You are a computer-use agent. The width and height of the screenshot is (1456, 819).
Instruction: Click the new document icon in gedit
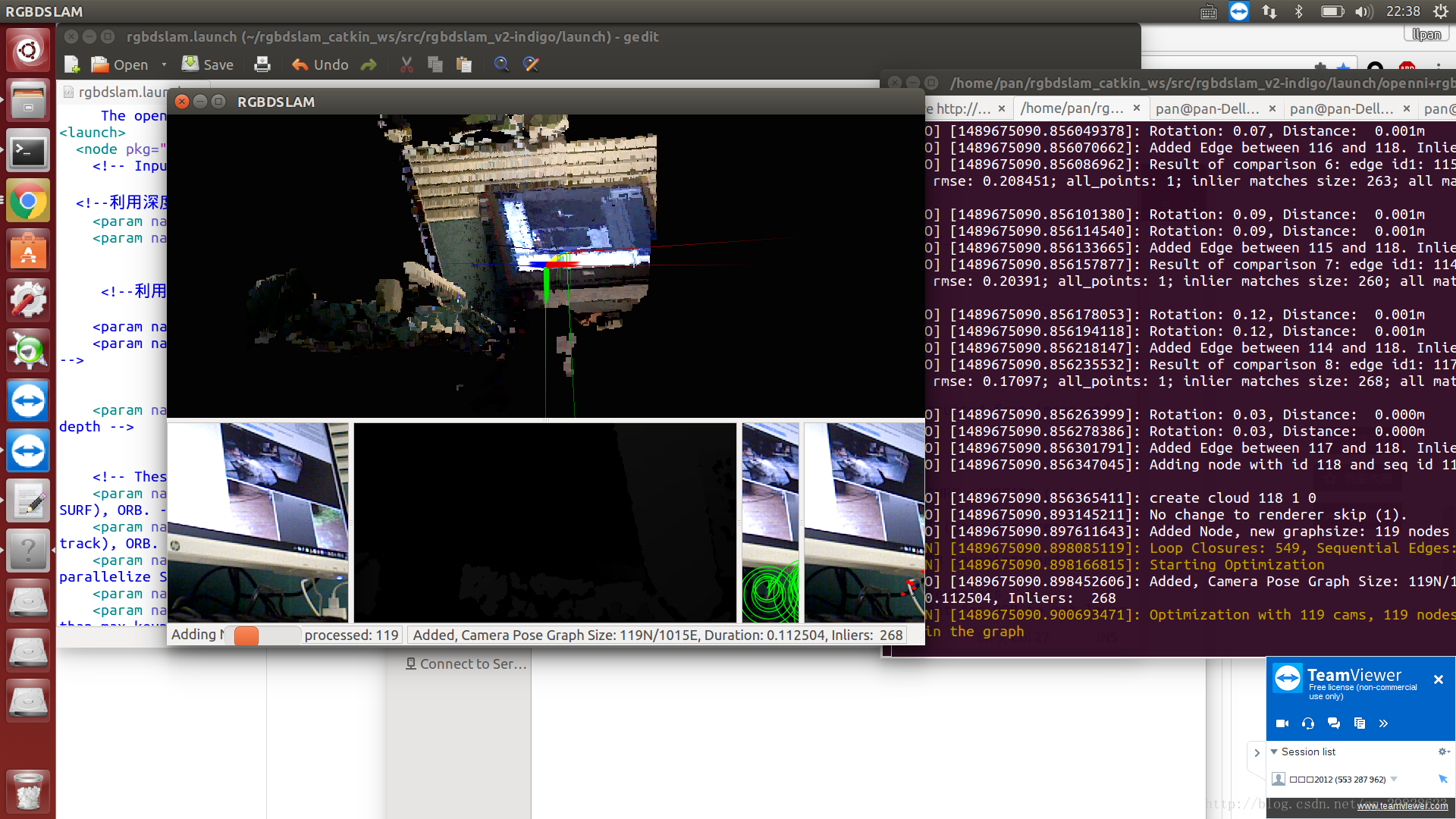[72, 64]
